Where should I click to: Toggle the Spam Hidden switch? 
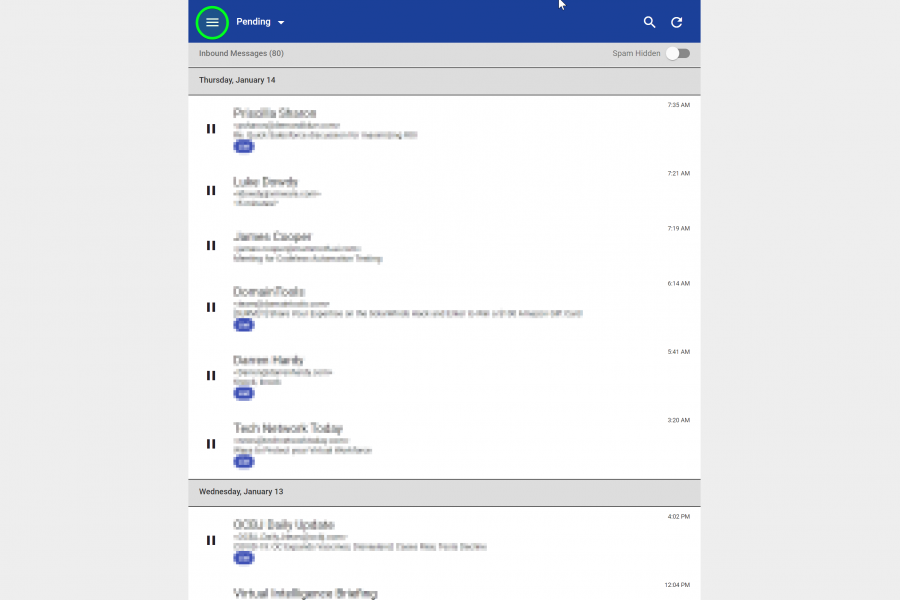[x=678, y=53]
